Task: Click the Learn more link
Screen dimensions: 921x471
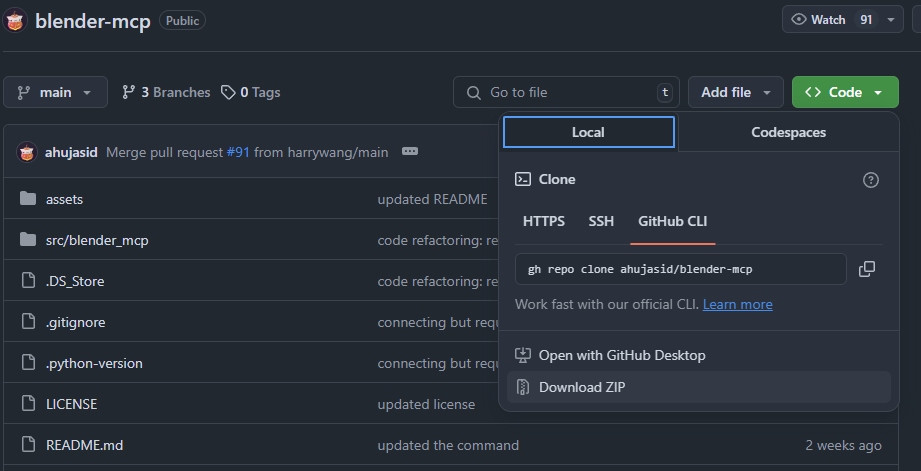Action: 737,304
